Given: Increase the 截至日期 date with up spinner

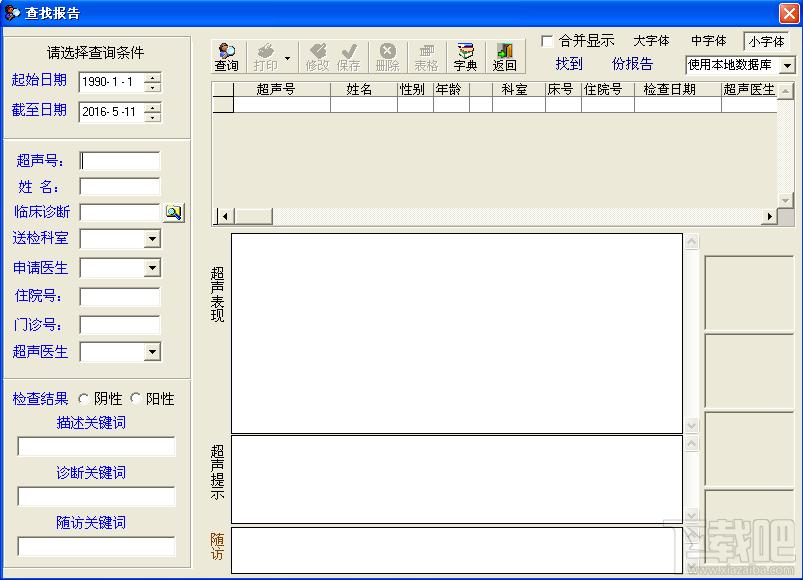Looking at the screenshot, I should tap(152, 108).
